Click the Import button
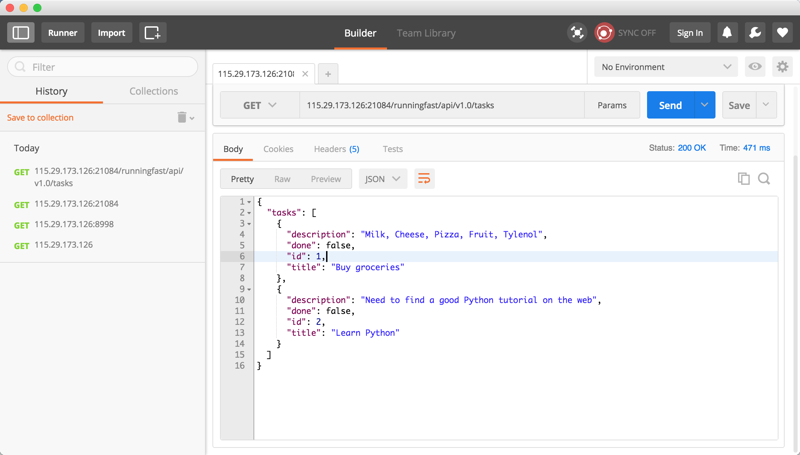The height and width of the screenshot is (455, 800). click(x=111, y=33)
